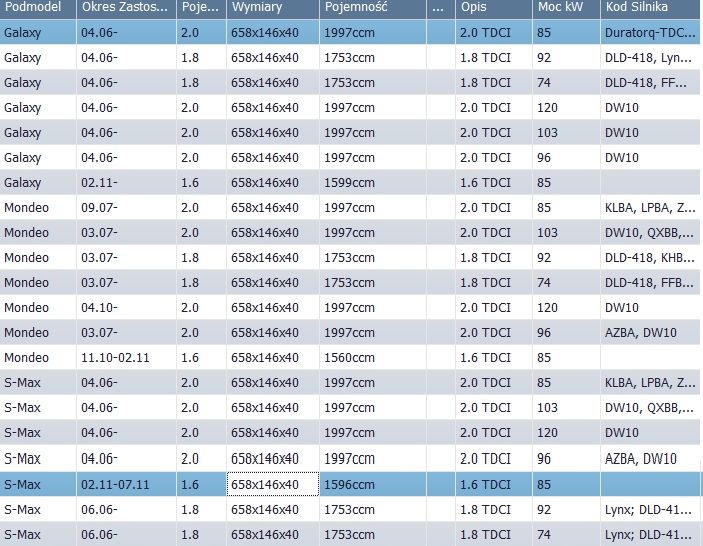Click the "DLD-418, KHB..." engine code cell
The image size is (703, 546).
click(650, 258)
